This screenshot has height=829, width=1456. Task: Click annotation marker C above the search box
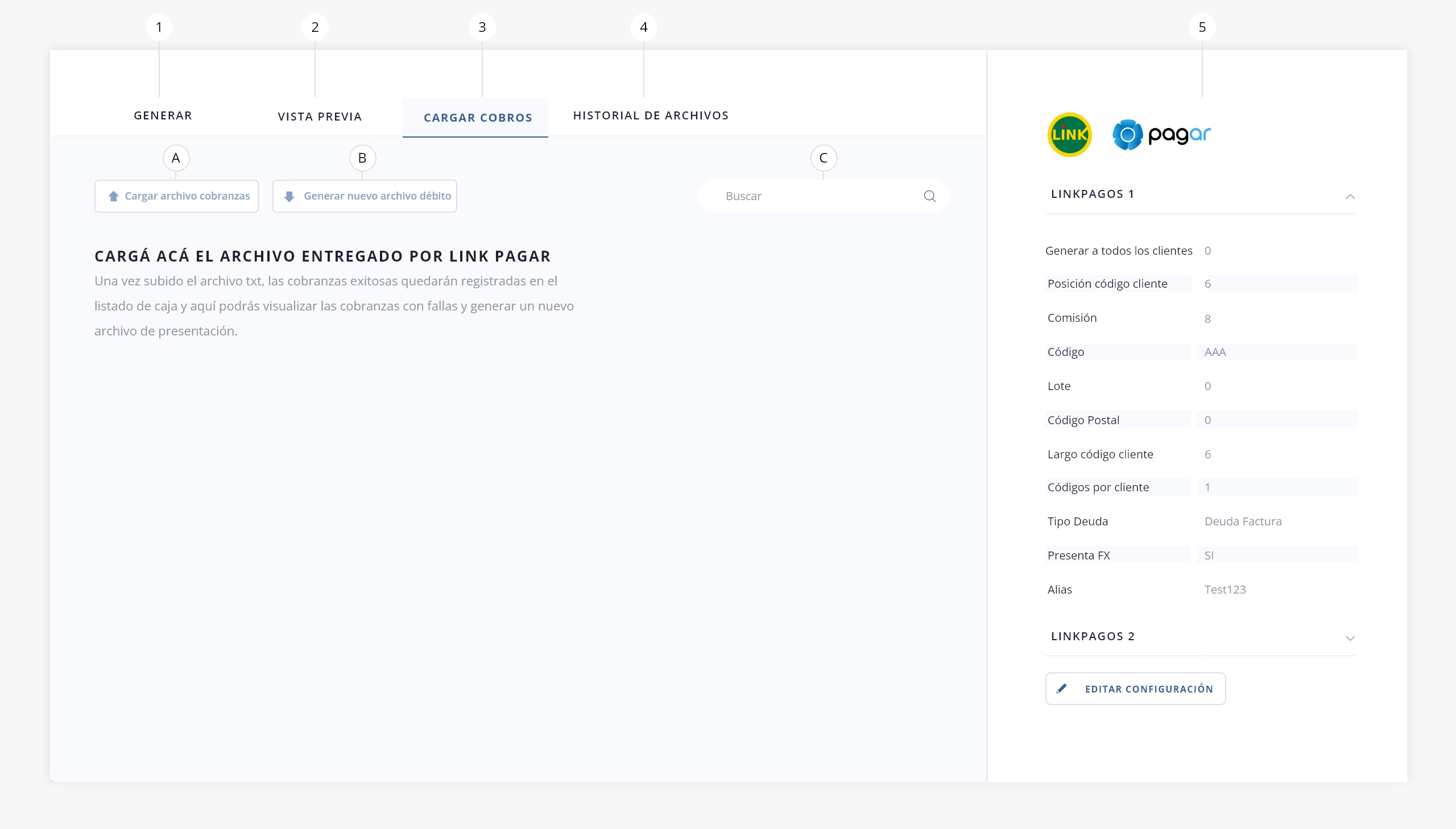823,158
